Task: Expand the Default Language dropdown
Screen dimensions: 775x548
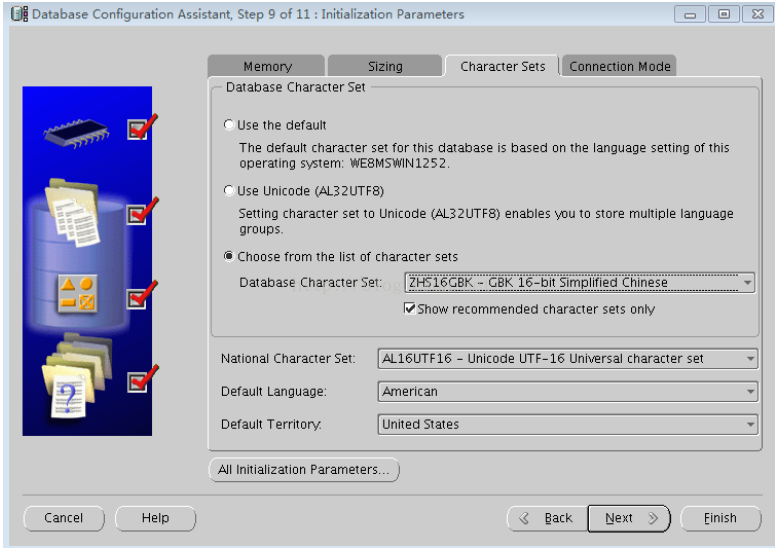Action: coord(567,392)
